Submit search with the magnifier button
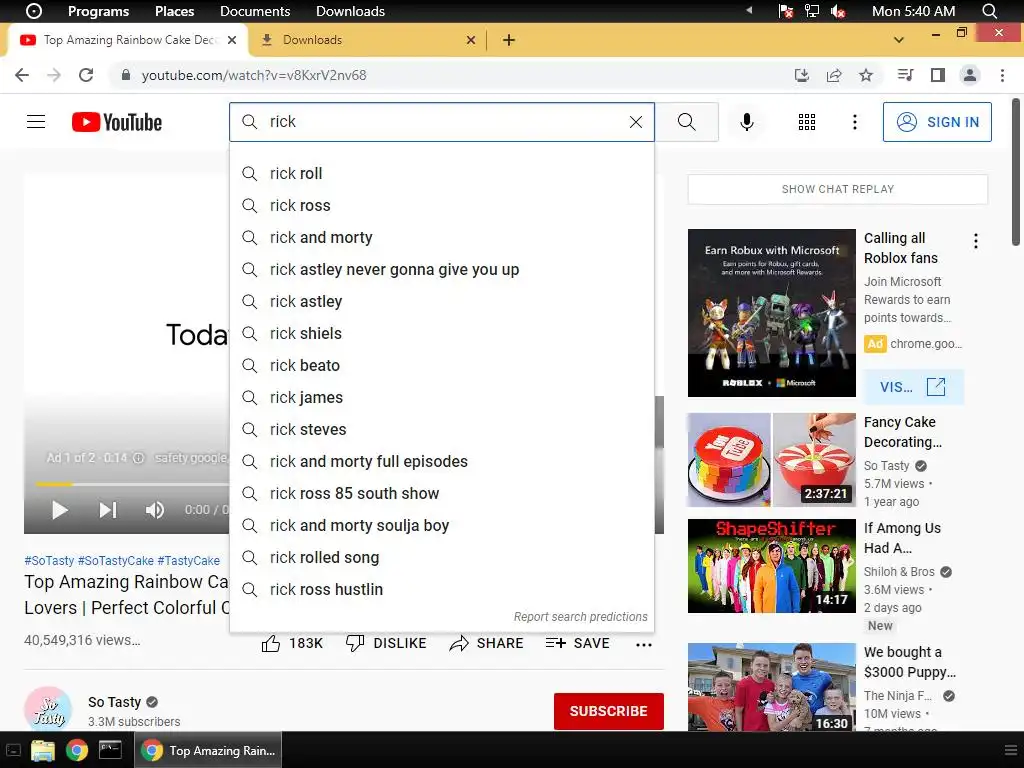The width and height of the screenshot is (1024, 768). tap(686, 122)
